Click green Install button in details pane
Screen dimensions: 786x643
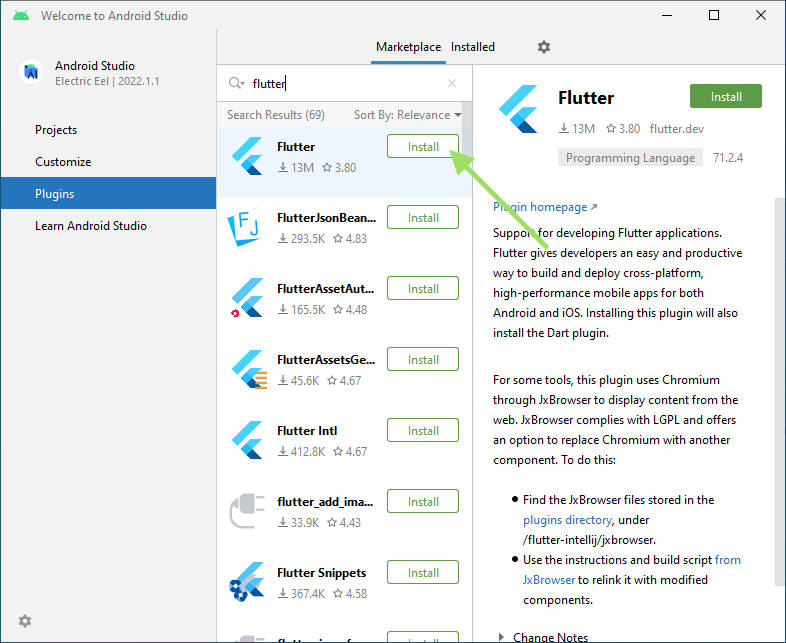pyautogui.click(x=725, y=96)
